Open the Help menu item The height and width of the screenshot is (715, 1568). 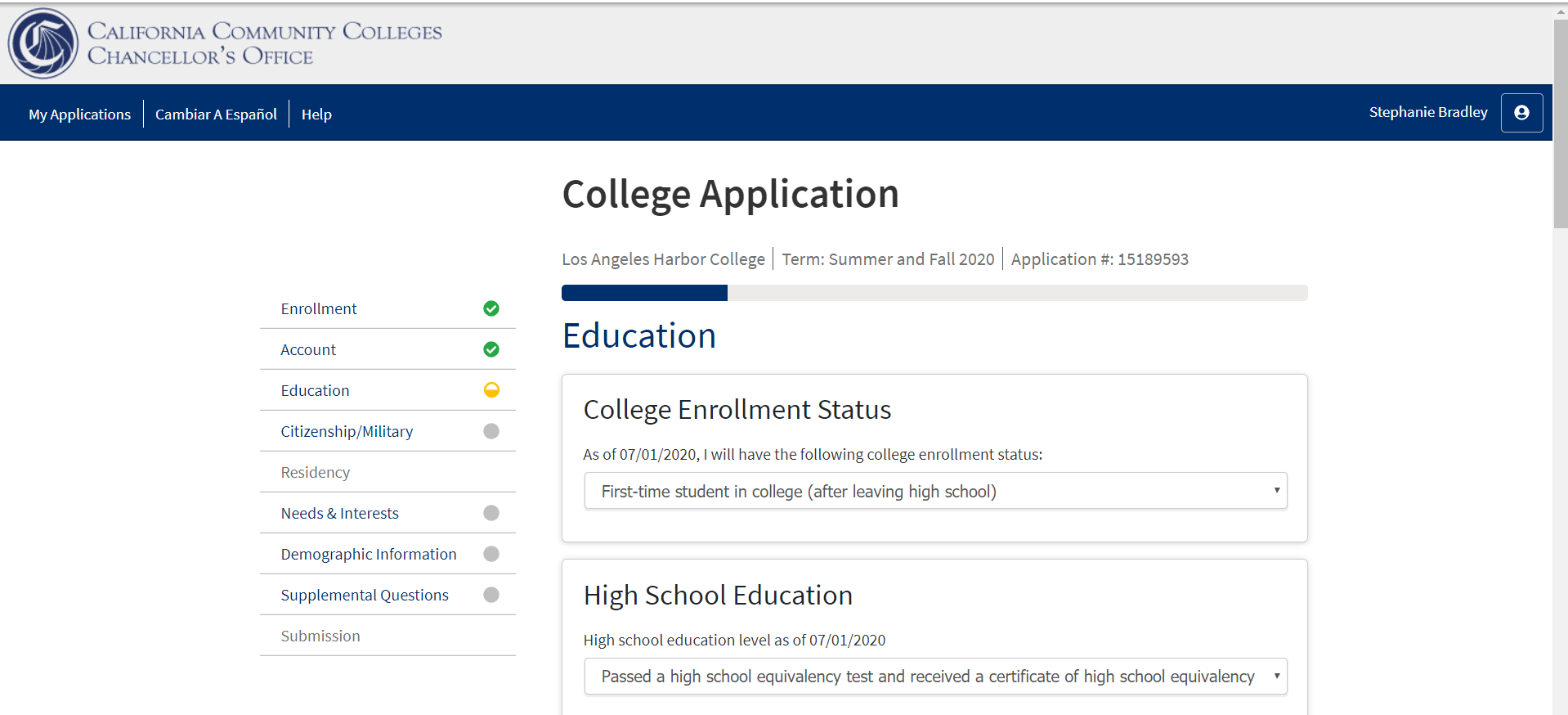tap(316, 115)
